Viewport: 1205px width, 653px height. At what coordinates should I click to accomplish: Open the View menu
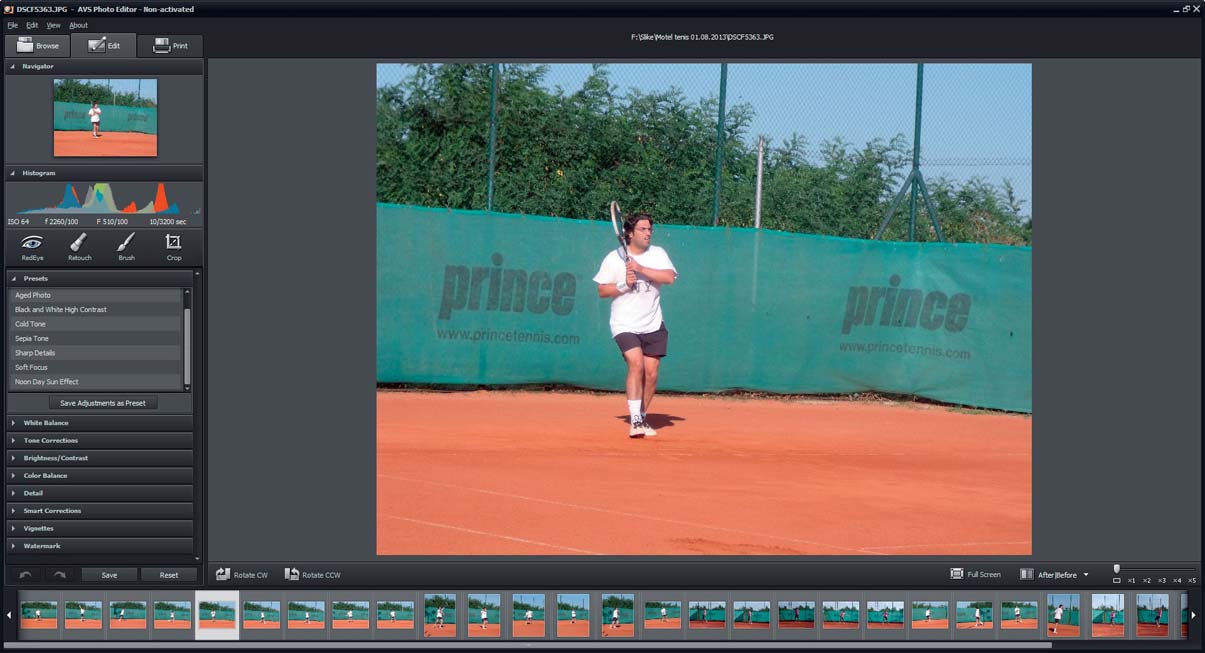click(53, 25)
